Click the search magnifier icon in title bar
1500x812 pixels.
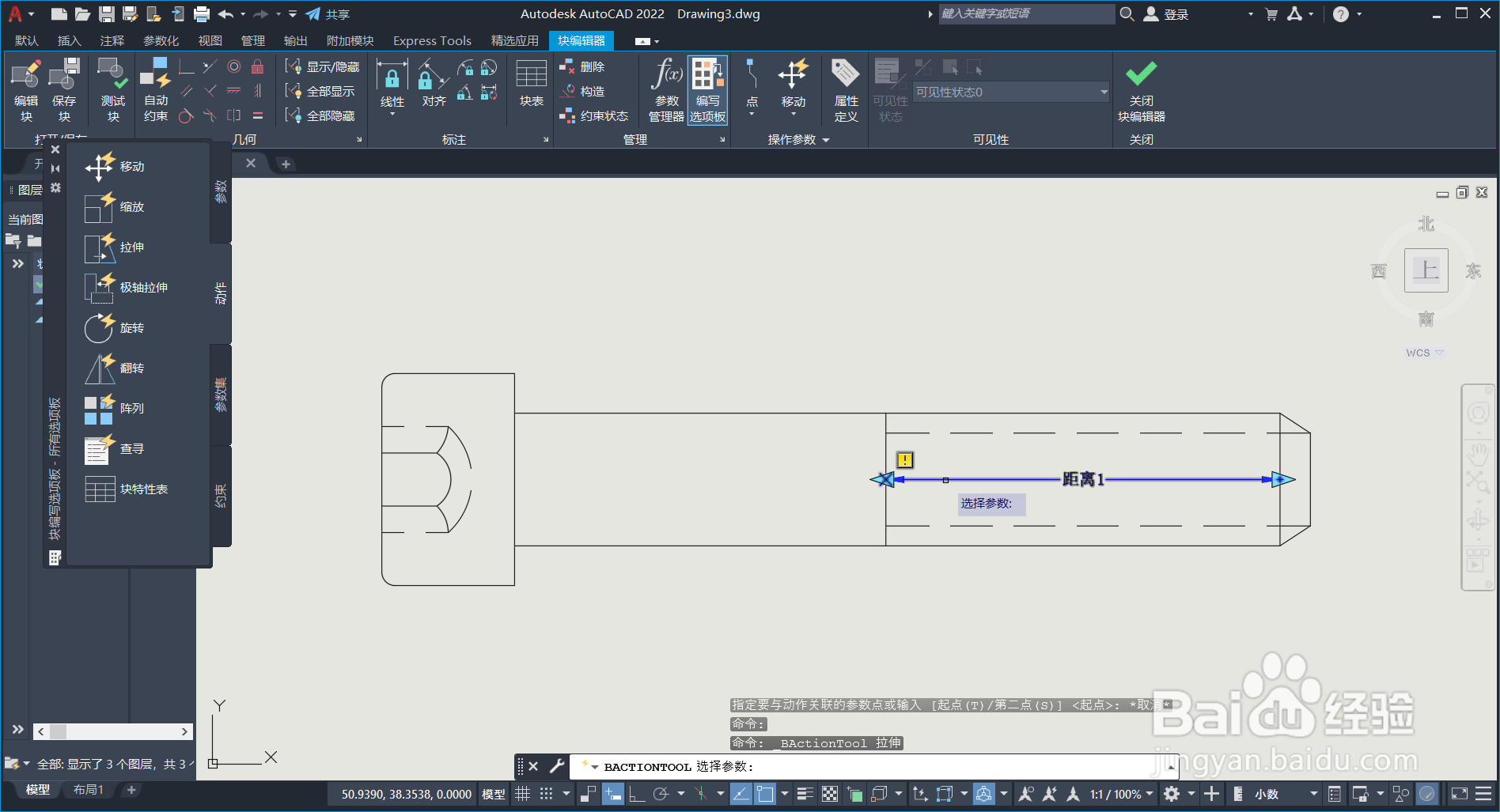(x=1127, y=13)
